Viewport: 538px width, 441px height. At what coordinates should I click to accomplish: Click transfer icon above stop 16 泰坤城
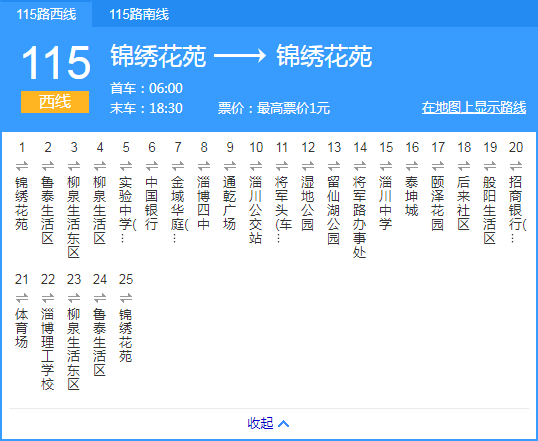412,166
